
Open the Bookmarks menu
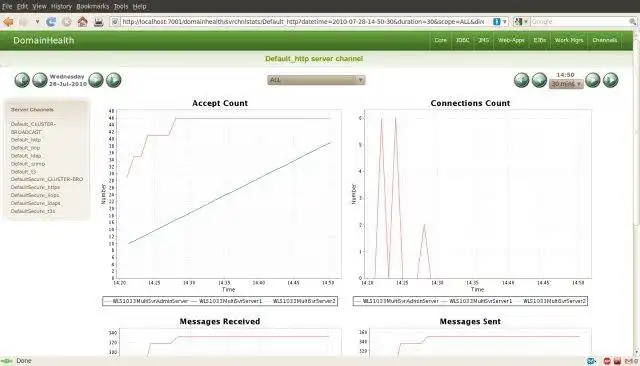coord(93,6)
